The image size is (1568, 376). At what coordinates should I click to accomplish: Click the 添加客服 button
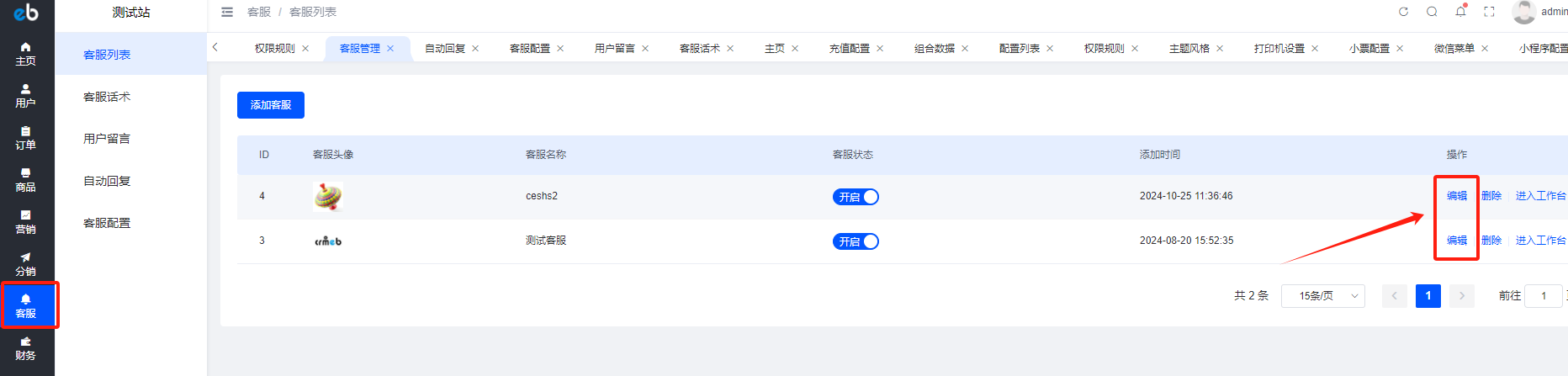click(270, 105)
